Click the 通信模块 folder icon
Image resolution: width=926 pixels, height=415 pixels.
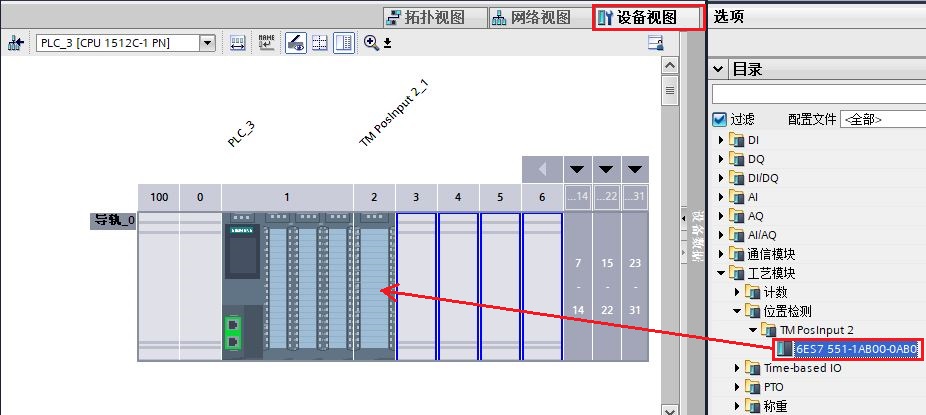736,254
